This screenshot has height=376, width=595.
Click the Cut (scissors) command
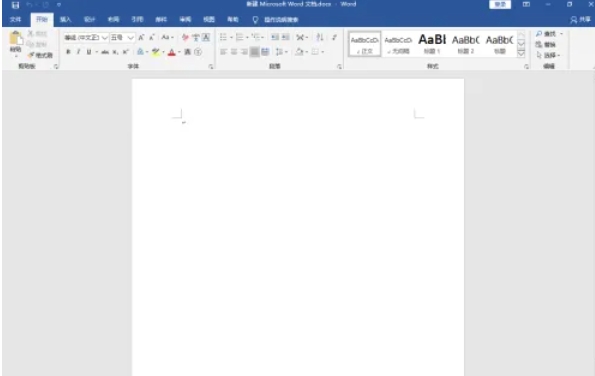[x=37, y=34]
